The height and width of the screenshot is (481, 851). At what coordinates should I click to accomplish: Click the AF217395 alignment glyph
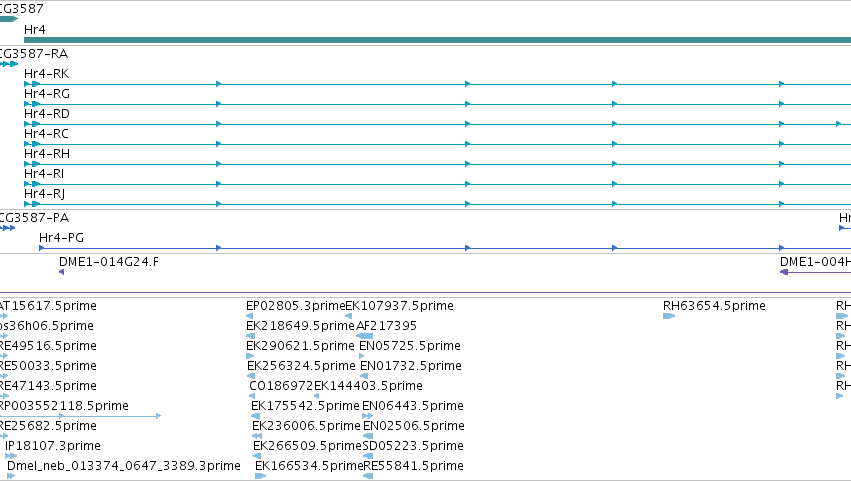coord(364,336)
